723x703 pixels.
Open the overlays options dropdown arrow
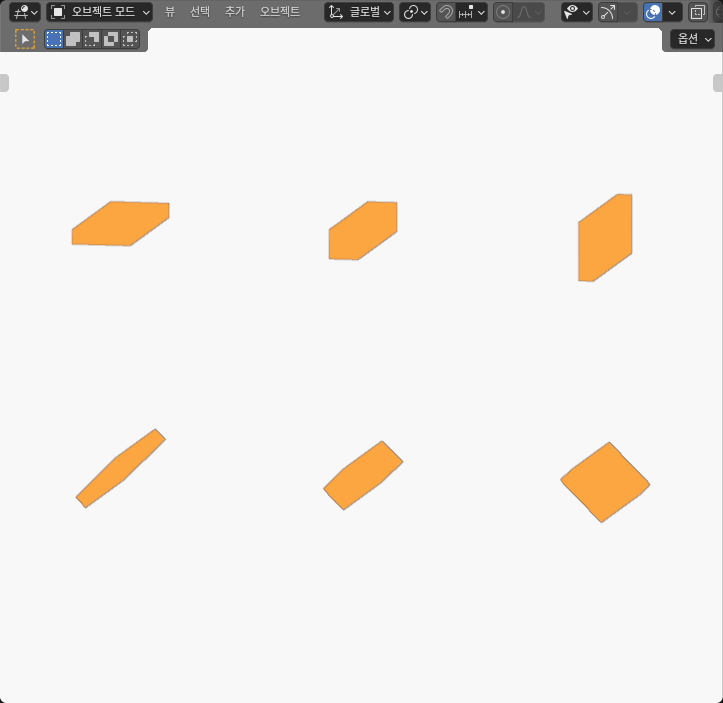pyautogui.click(x=672, y=12)
